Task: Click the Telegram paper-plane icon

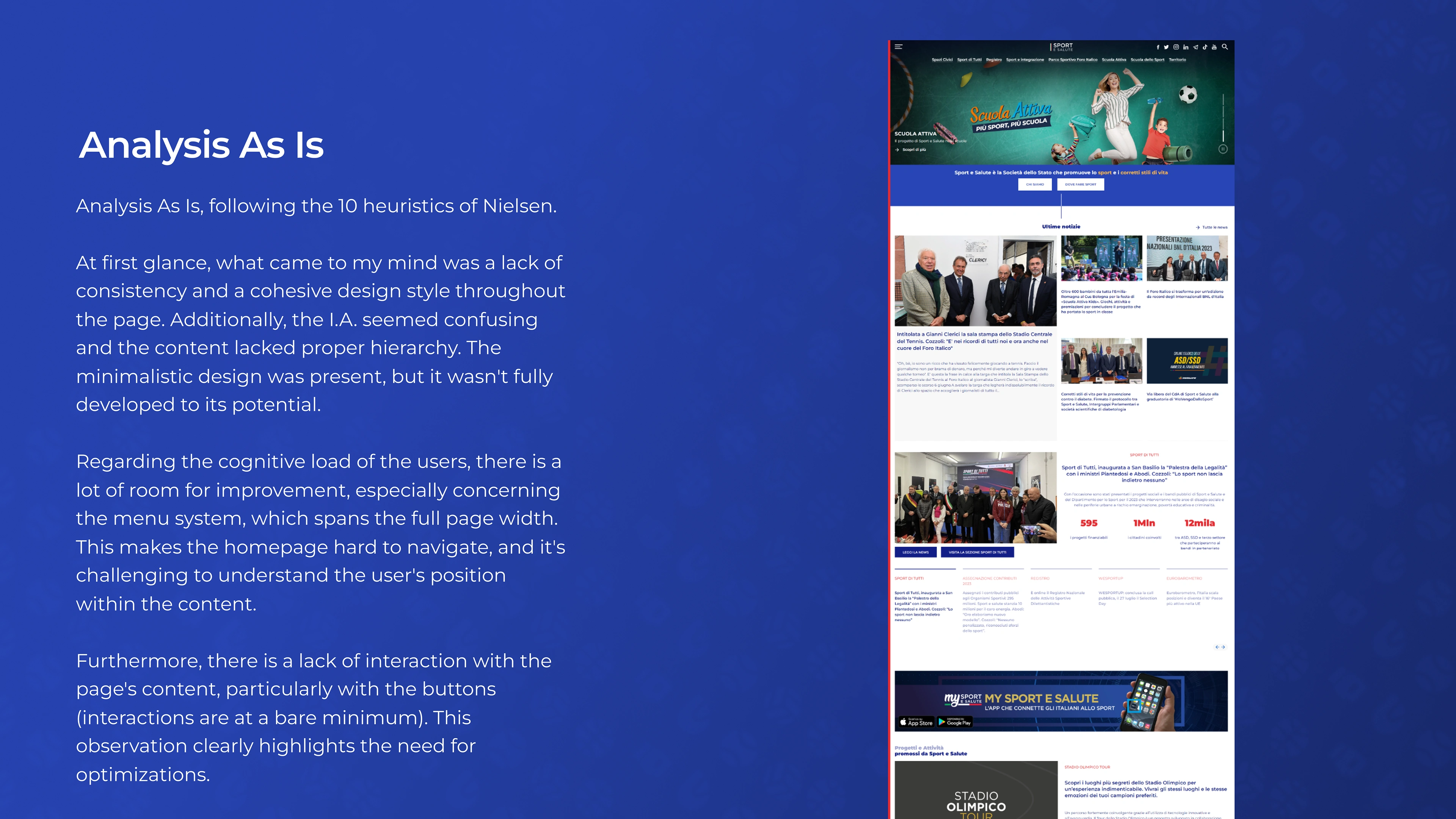Action: pos(1196,47)
